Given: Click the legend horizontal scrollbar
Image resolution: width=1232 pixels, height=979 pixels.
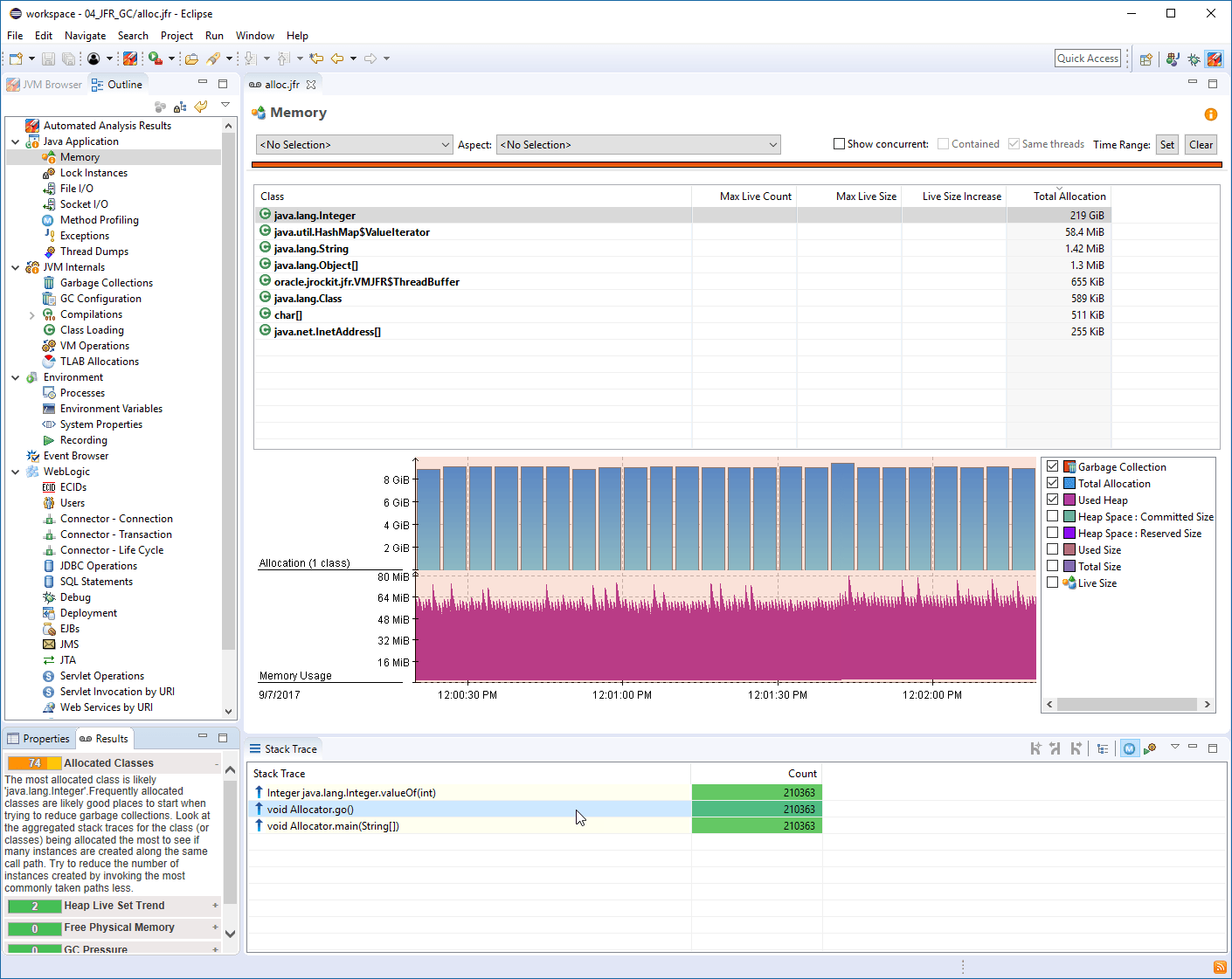Looking at the screenshot, I should tap(1128, 705).
